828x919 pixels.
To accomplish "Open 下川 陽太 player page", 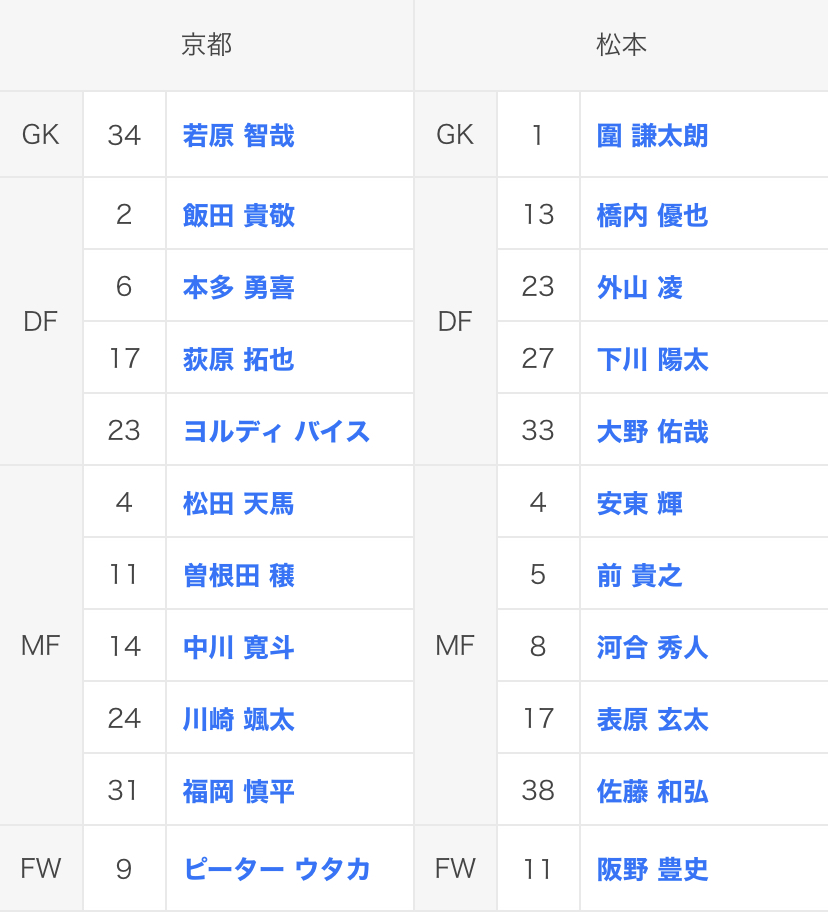I will point(652,359).
